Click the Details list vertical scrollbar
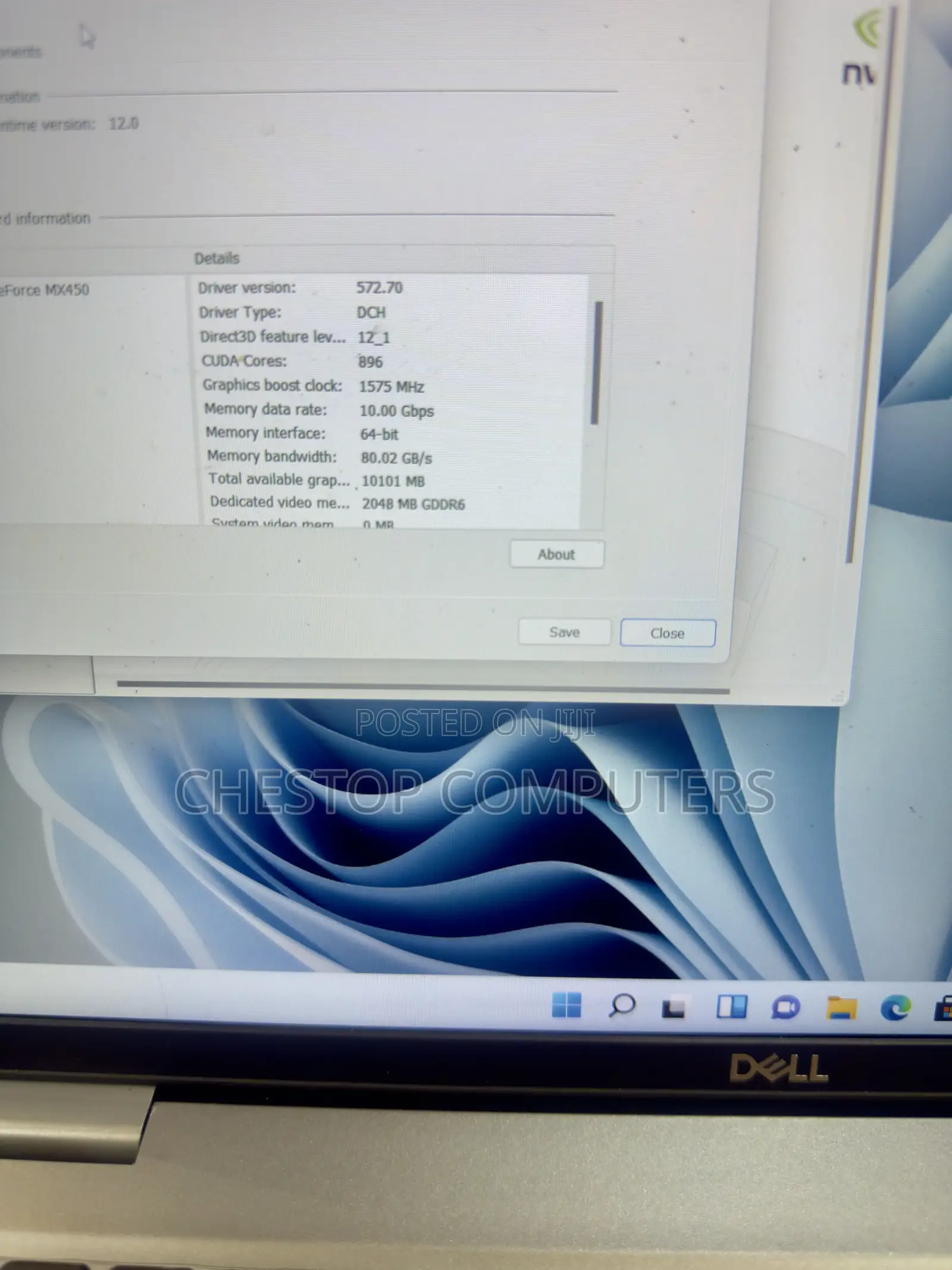 (596, 363)
